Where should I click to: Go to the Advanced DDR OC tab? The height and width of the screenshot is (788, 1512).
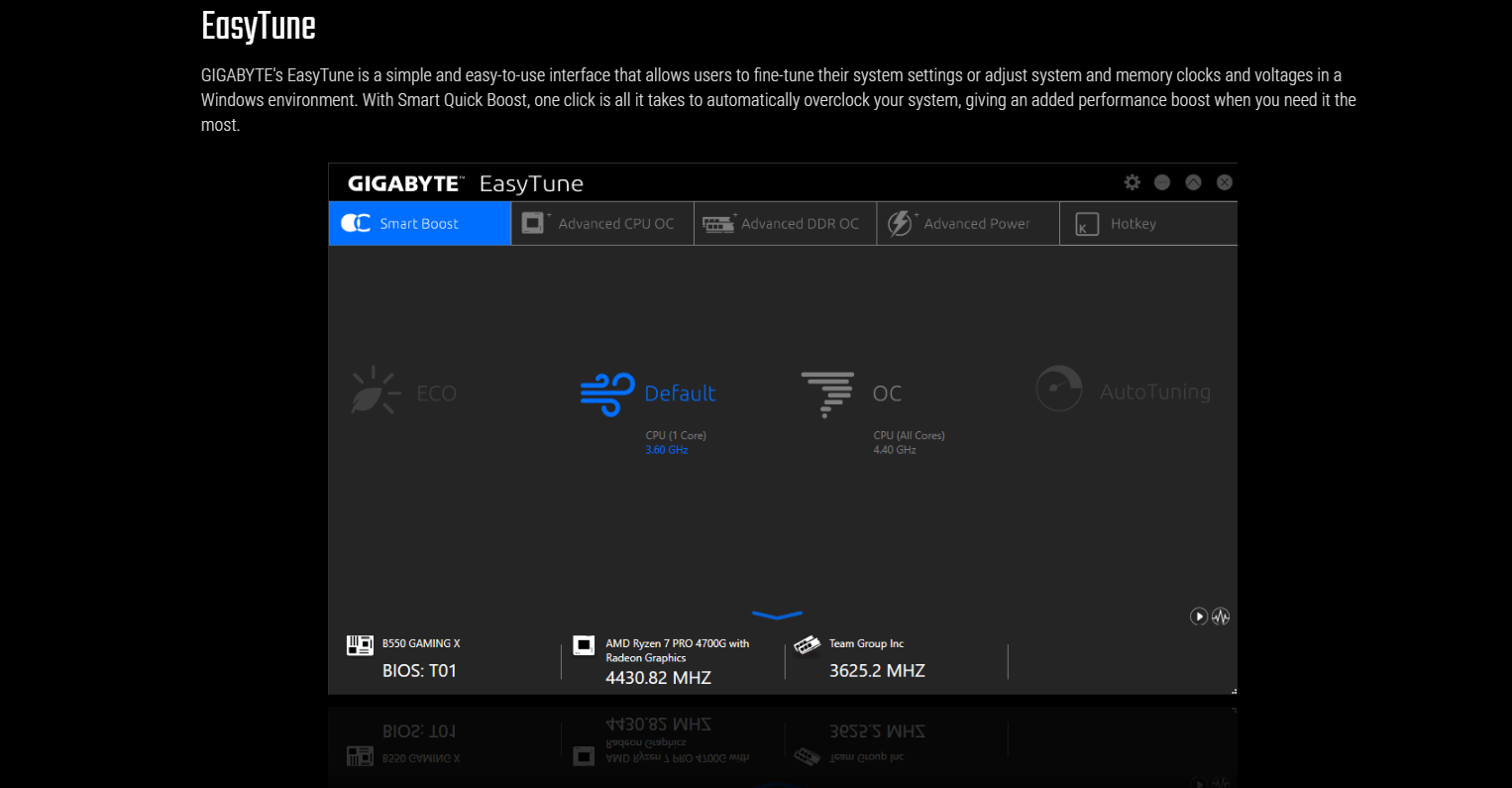point(785,224)
